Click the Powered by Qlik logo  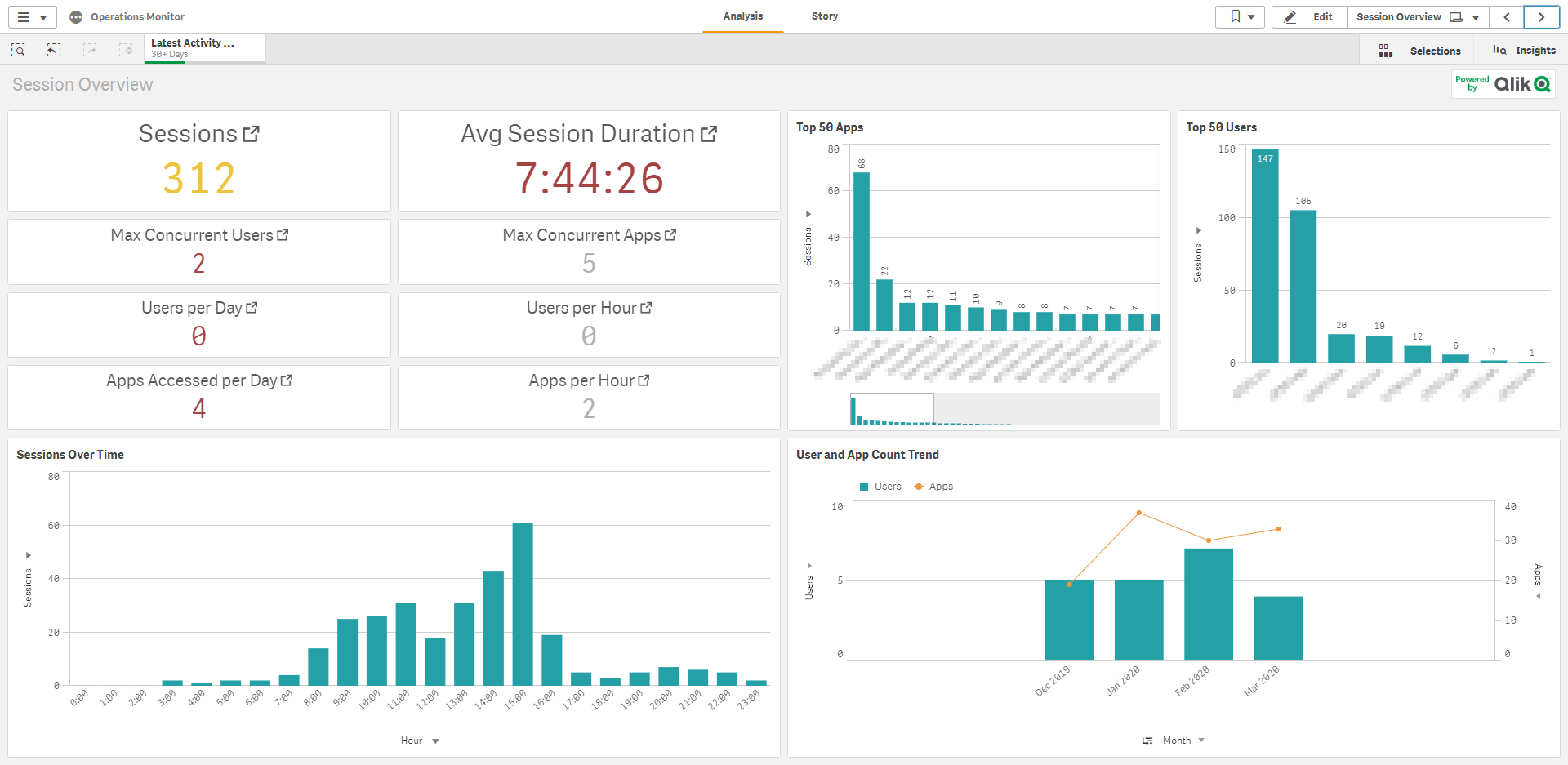(1503, 84)
